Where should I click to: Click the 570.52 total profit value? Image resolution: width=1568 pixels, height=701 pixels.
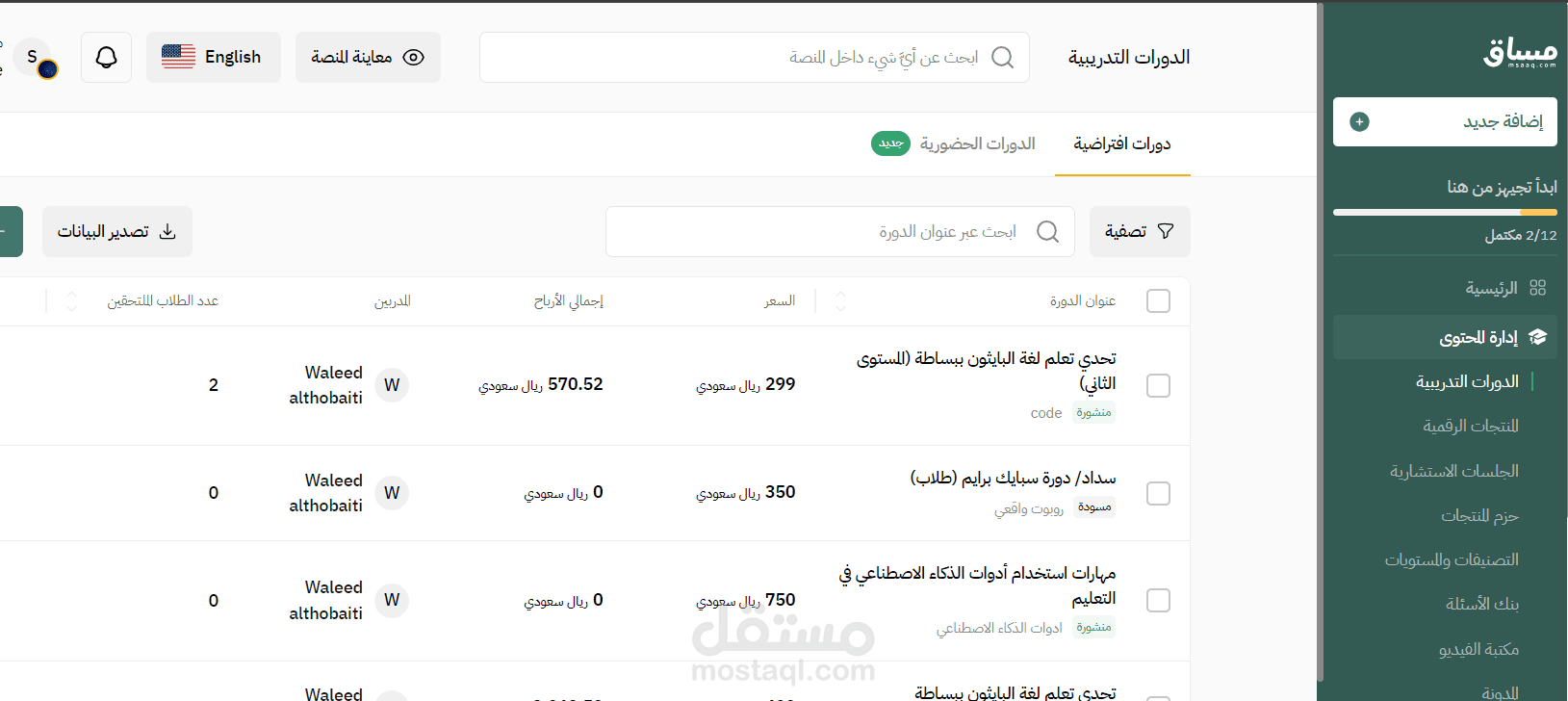(541, 384)
